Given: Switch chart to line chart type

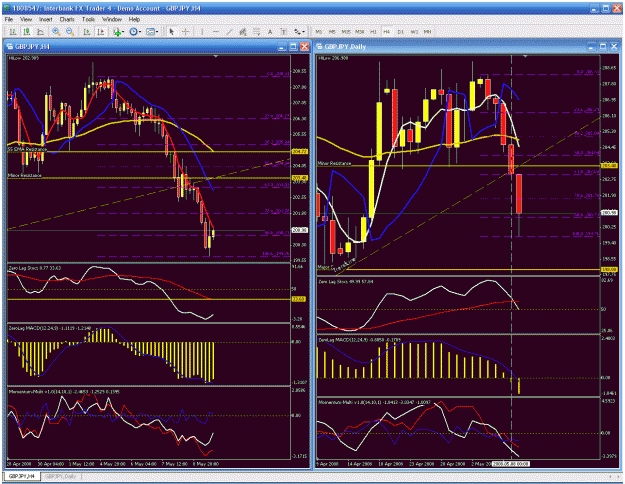Looking at the screenshot, I should click(40, 32).
